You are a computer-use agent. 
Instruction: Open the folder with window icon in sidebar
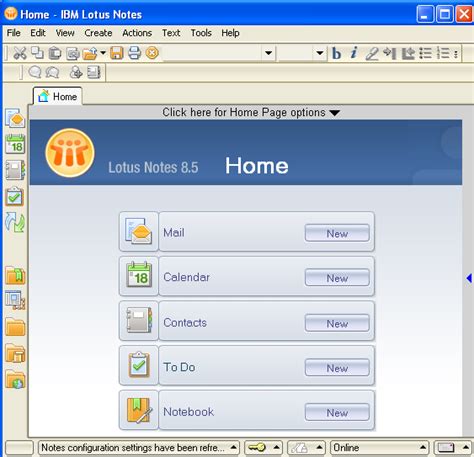click(x=15, y=353)
